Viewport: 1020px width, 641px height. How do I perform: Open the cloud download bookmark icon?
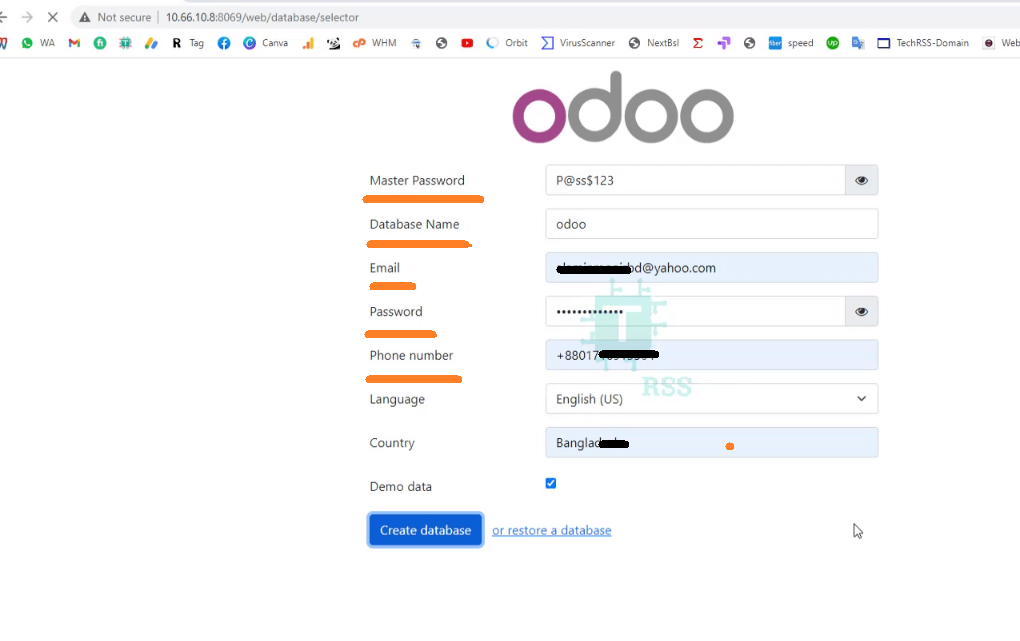pyautogui.click(x=416, y=43)
